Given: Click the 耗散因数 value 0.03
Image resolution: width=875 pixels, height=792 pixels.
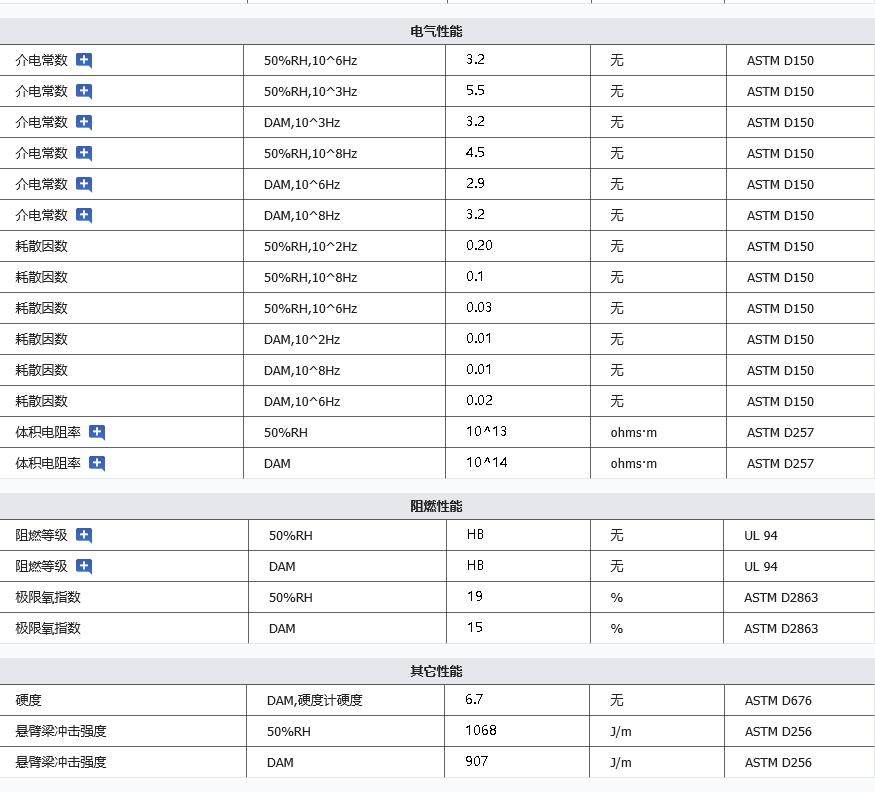Looking at the screenshot, I should 479,307.
